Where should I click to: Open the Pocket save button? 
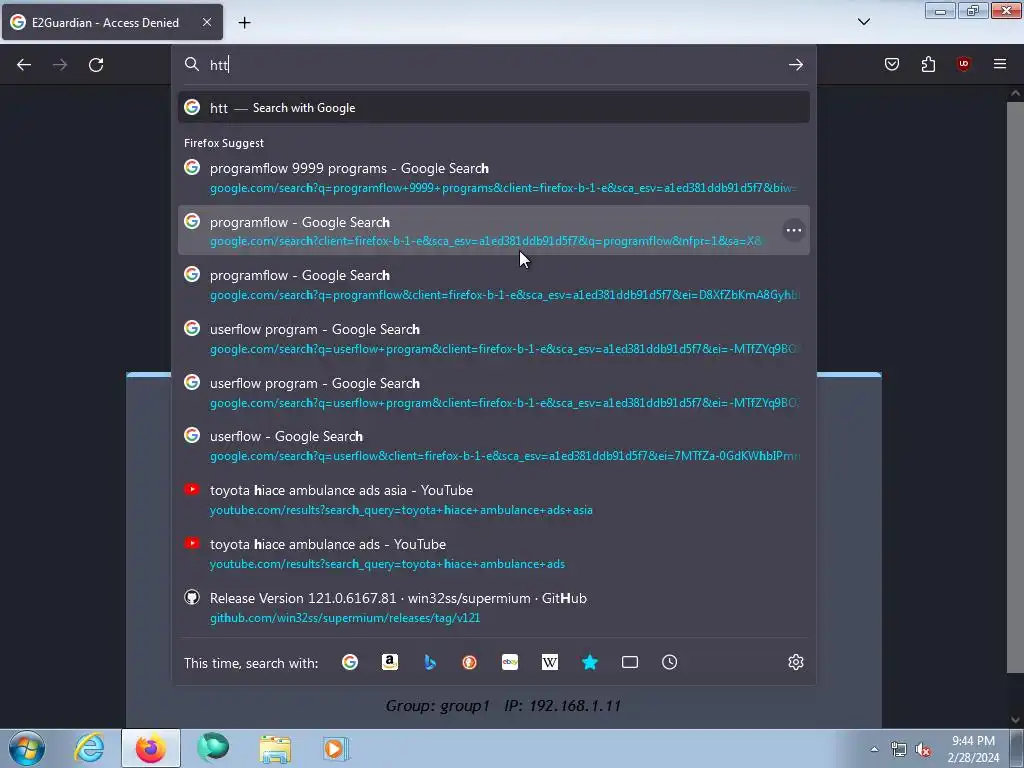point(891,64)
